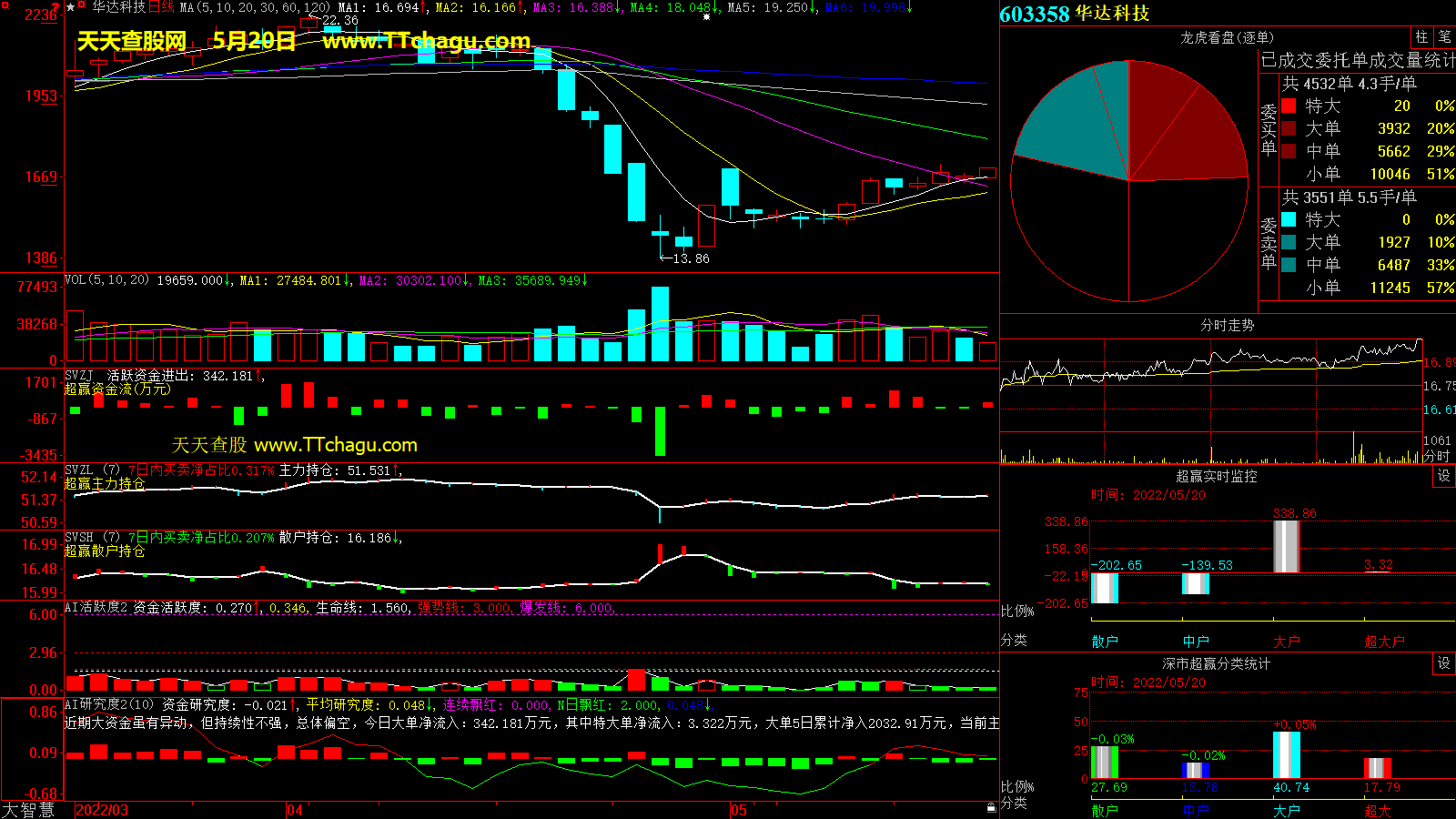Click the red 特大 buy-order legend swatch

pos(1289,106)
